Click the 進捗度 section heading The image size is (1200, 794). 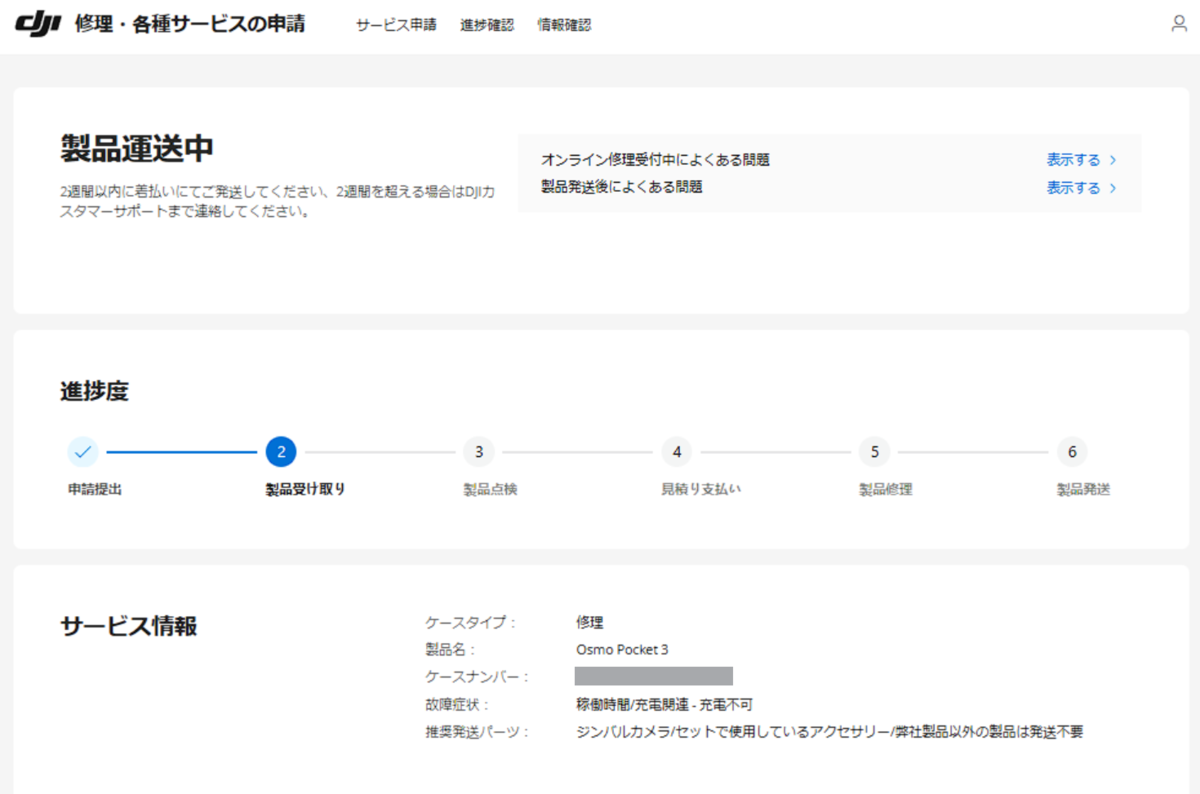click(94, 392)
